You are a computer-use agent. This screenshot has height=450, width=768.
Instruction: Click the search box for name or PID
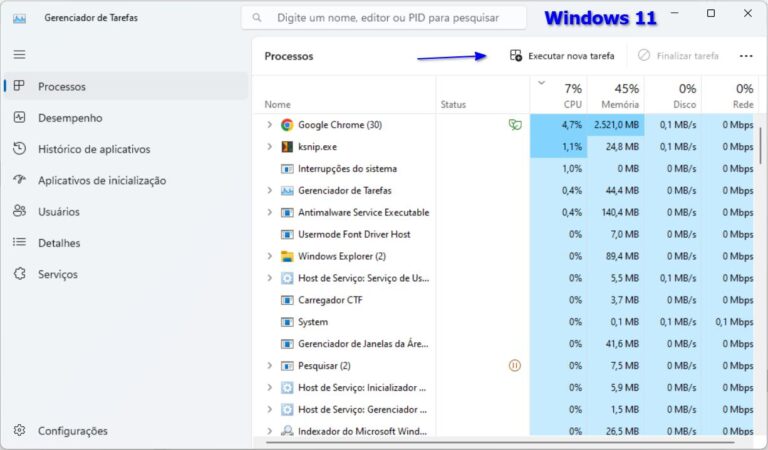[384, 18]
